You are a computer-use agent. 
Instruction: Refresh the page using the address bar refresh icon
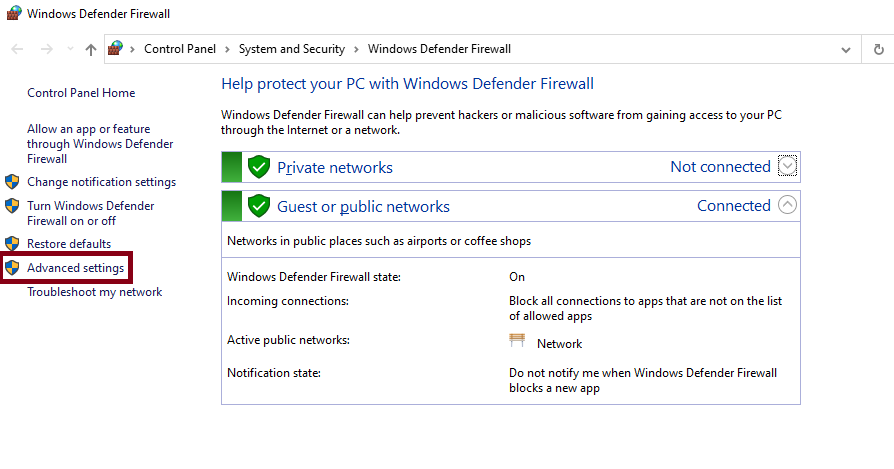pyautogui.click(x=879, y=50)
